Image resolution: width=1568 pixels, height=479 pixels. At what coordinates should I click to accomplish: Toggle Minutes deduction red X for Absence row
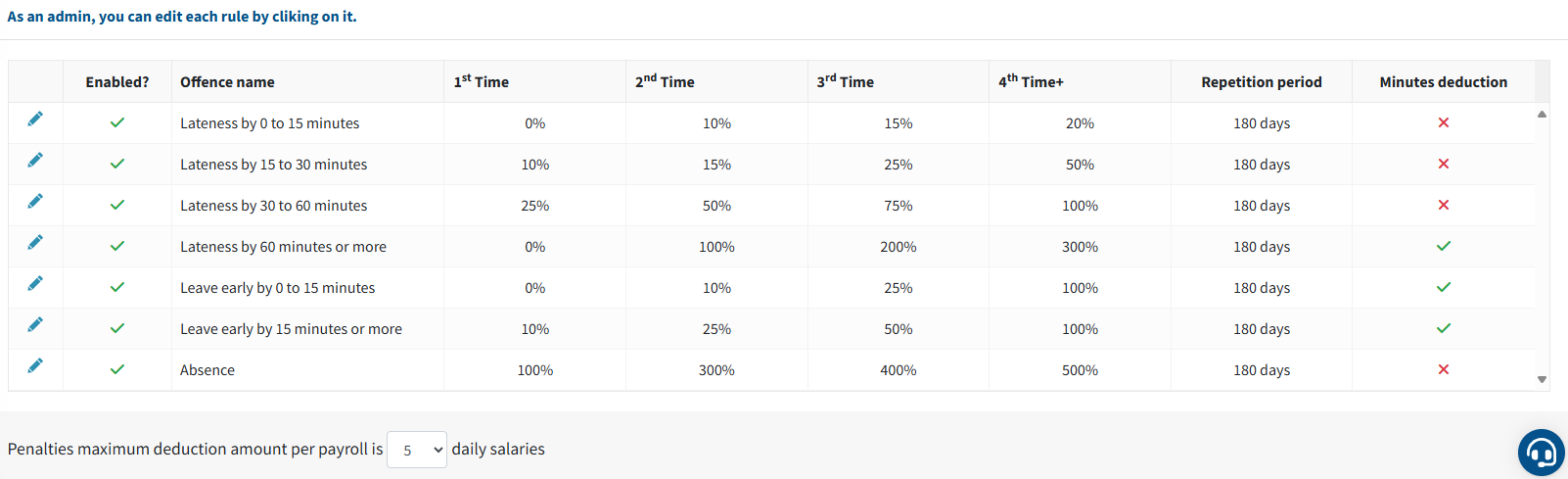click(1443, 370)
